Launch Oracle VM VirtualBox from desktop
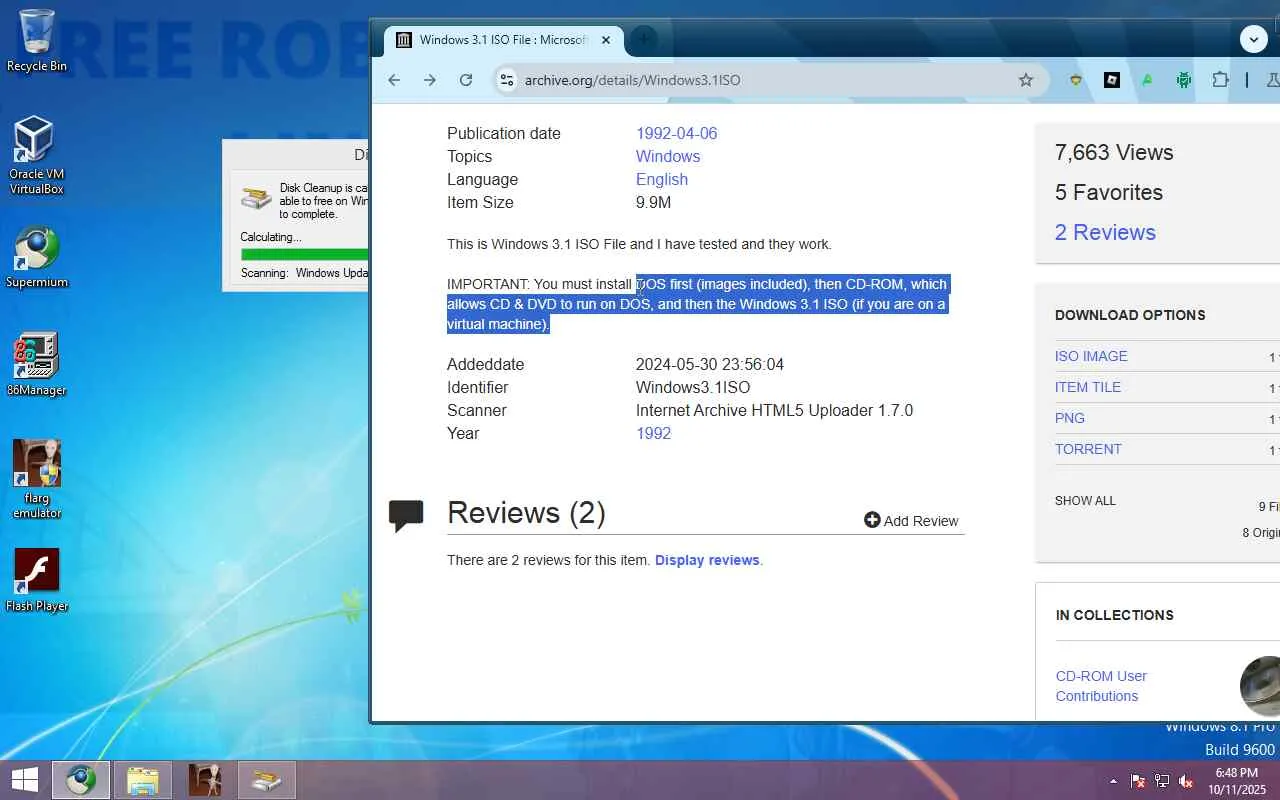Image resolution: width=1280 pixels, height=800 pixels. tap(36, 155)
